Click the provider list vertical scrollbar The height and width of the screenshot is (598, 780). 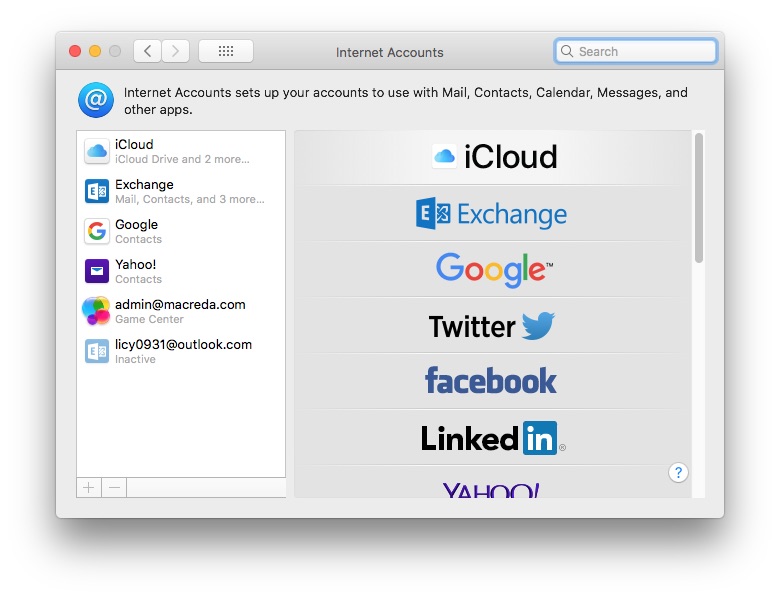pos(699,198)
